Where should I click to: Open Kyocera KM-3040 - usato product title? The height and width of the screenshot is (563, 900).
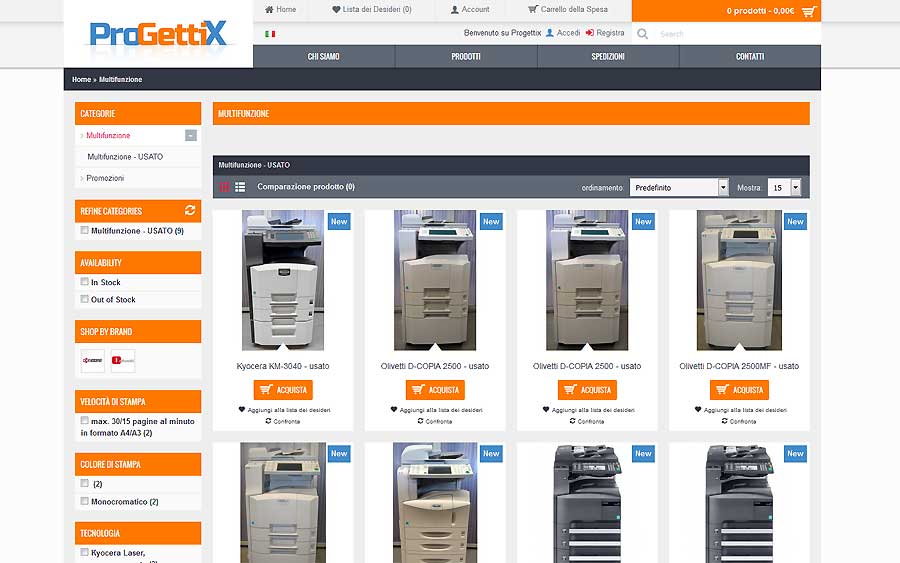283,366
